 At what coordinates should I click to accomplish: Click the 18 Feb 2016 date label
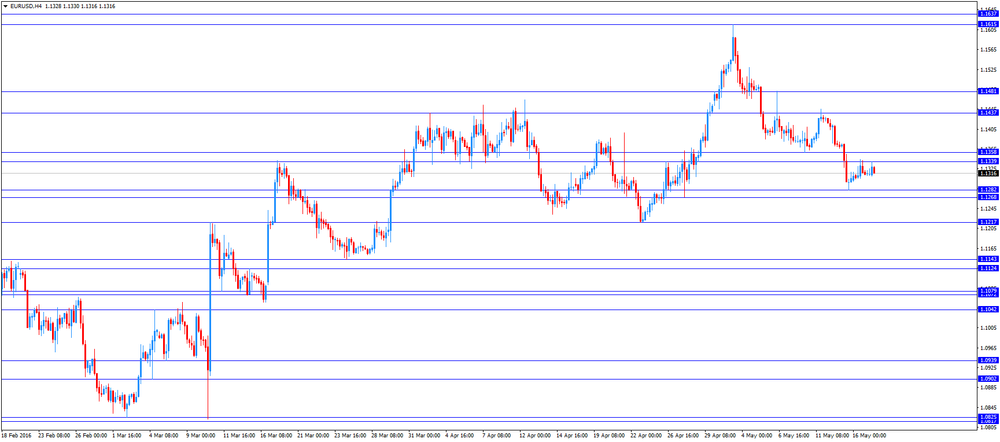[15, 436]
